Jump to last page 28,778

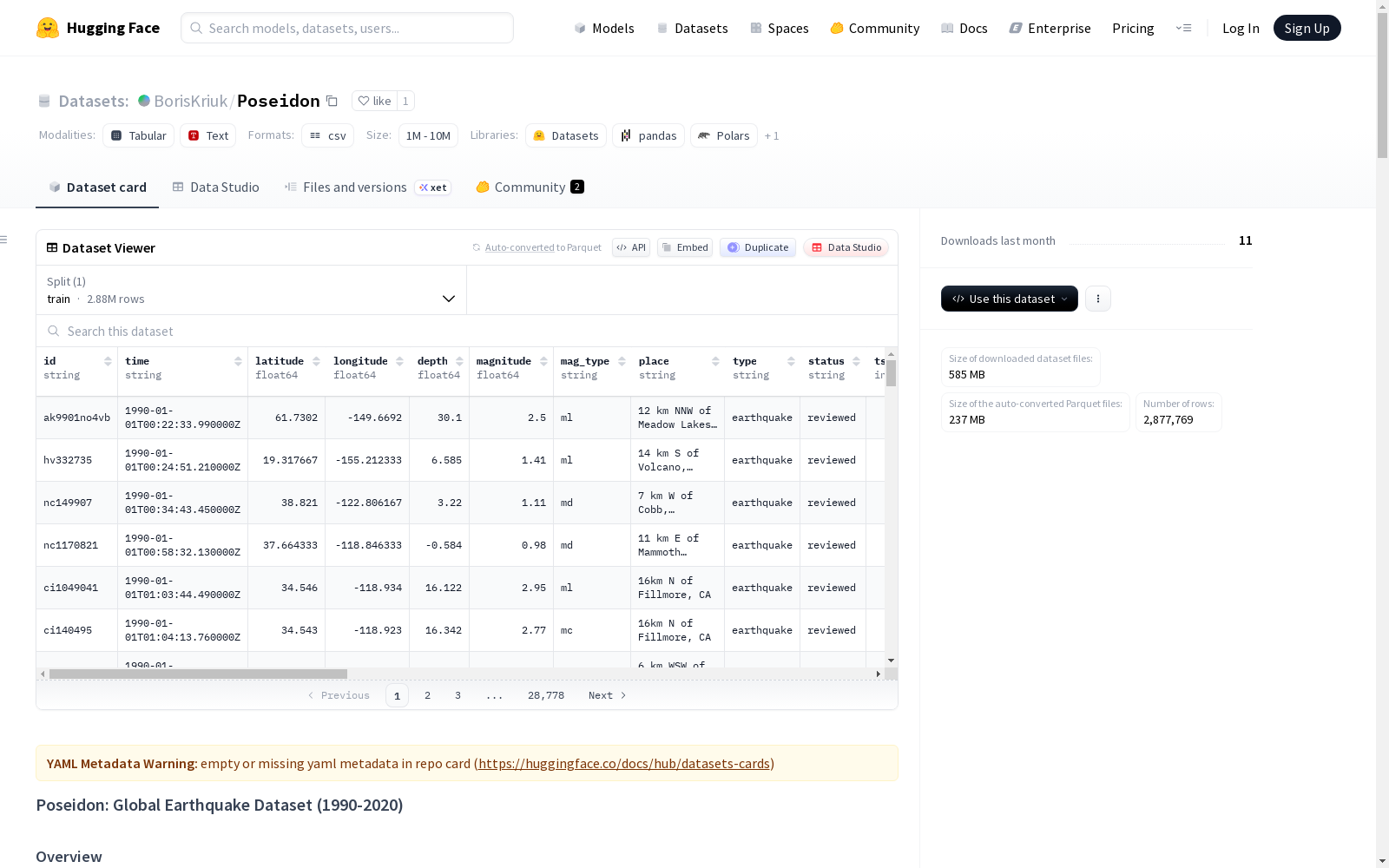coord(546,695)
